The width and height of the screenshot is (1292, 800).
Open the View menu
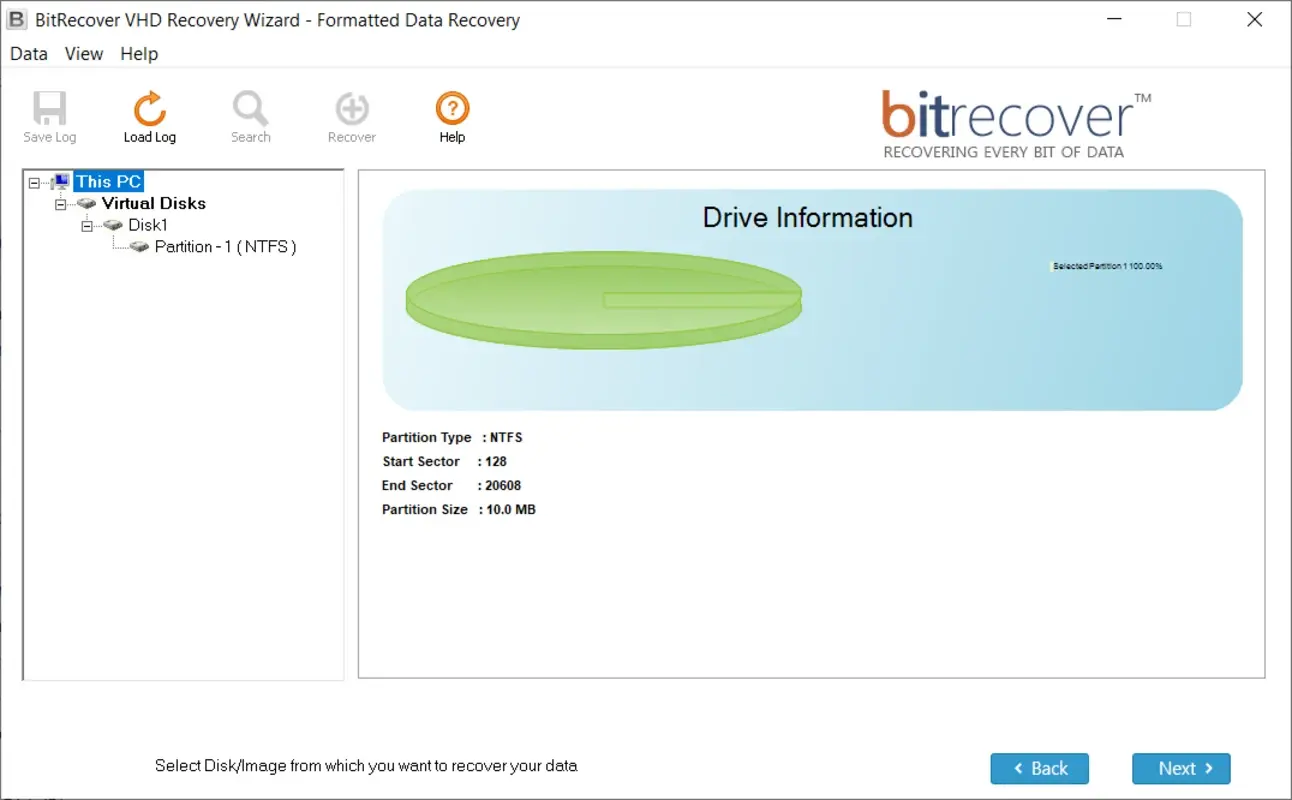pyautogui.click(x=84, y=54)
